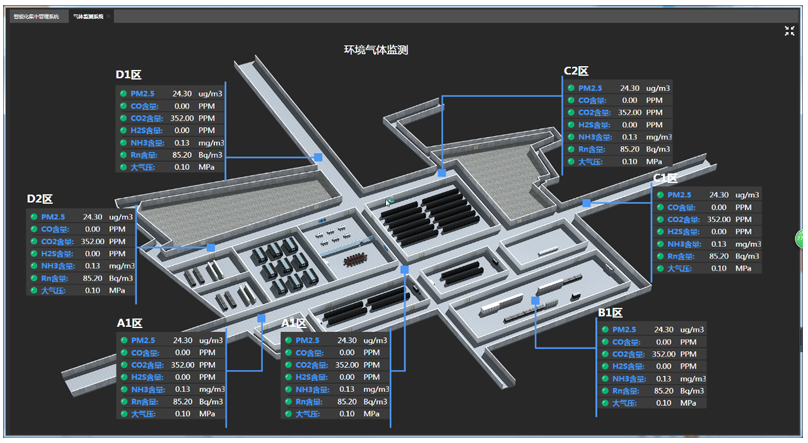Select the CO含量 value 0.00 in B1区
The height and width of the screenshot is (443, 808).
coord(663,342)
